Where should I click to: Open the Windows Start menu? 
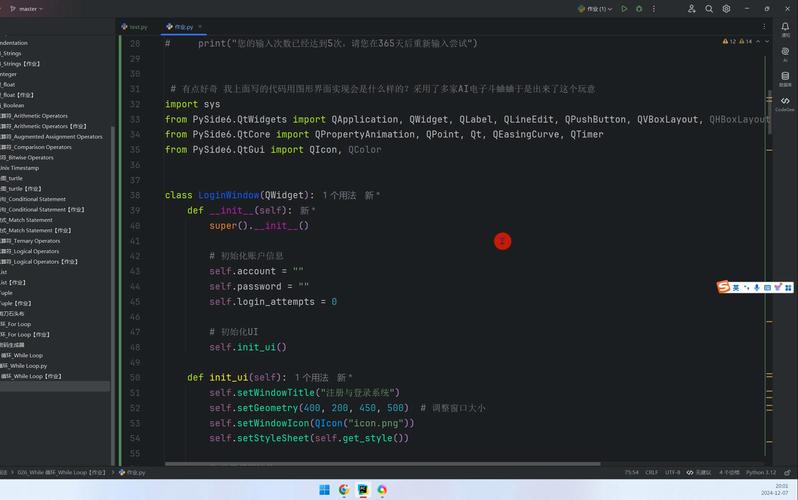[324, 490]
